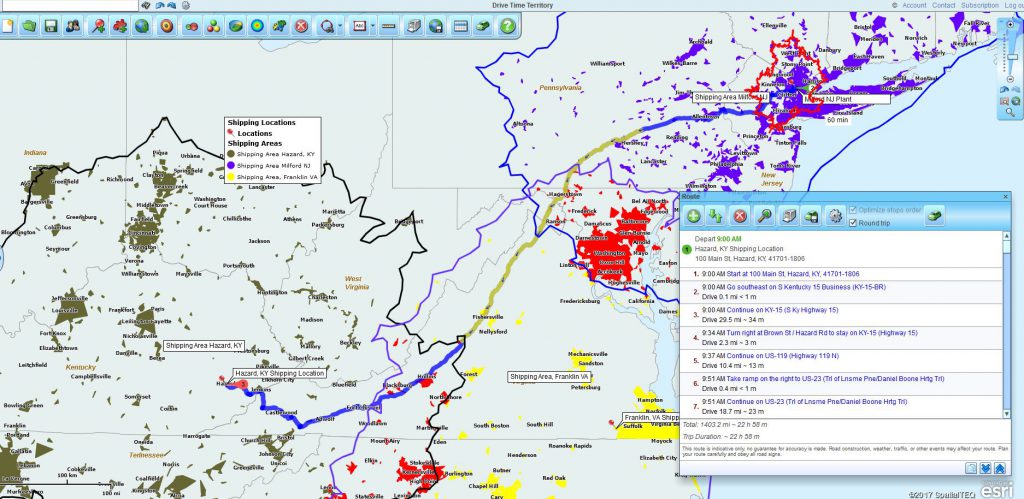Select the Abc map label tool
The width and height of the screenshot is (1024, 499).
pos(359,26)
